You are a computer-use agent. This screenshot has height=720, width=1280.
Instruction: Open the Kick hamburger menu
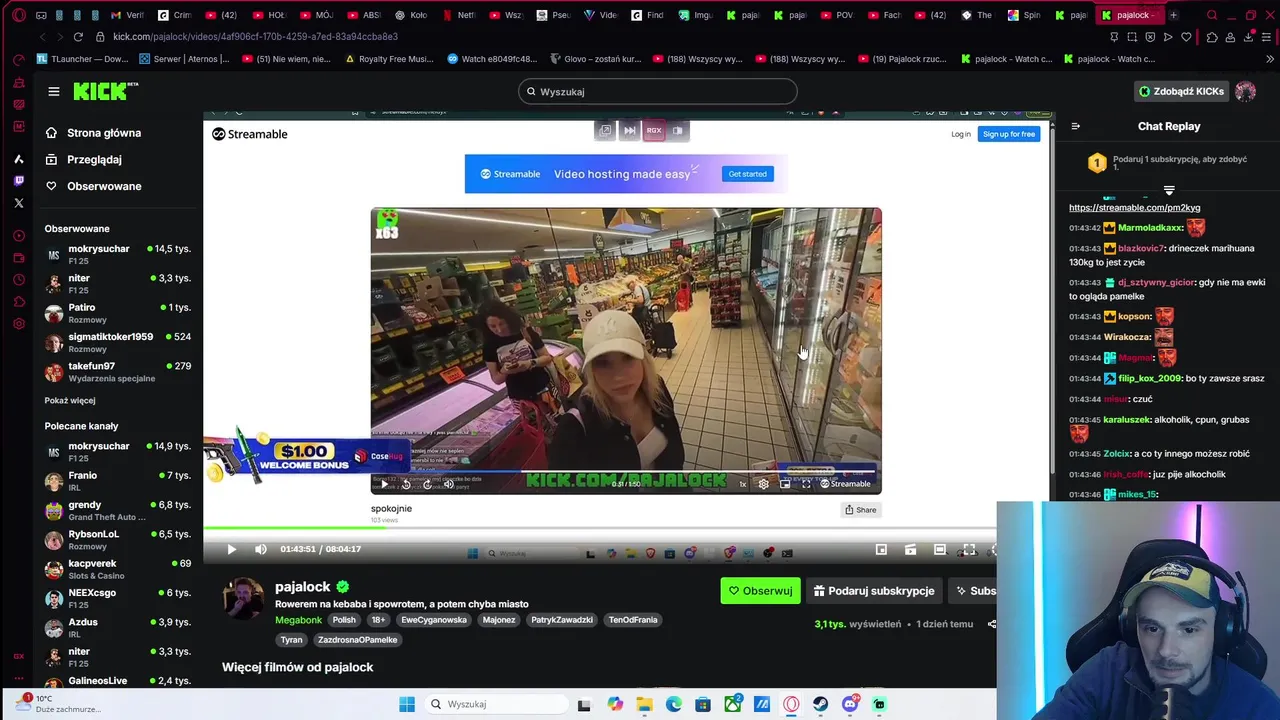point(54,91)
